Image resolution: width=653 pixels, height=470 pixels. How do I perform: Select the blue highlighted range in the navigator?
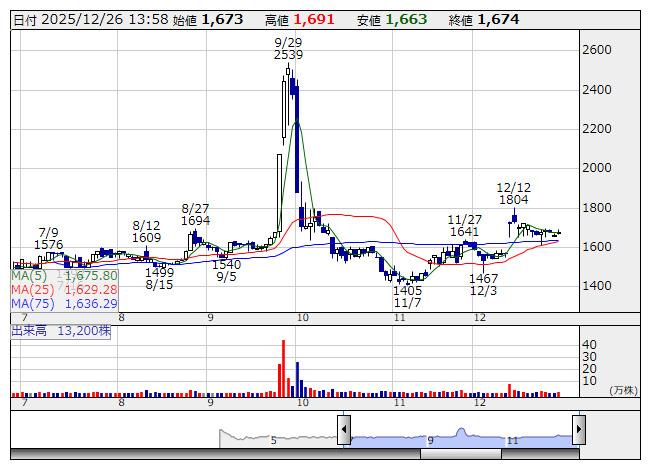pos(460,434)
